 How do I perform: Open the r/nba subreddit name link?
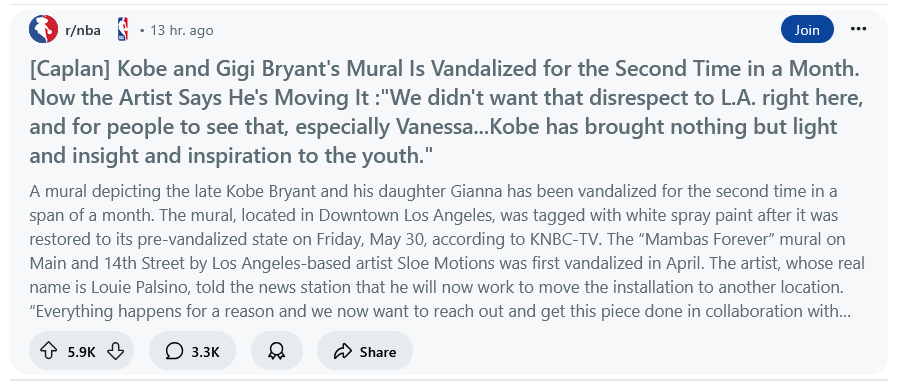pyautogui.click(x=83, y=30)
